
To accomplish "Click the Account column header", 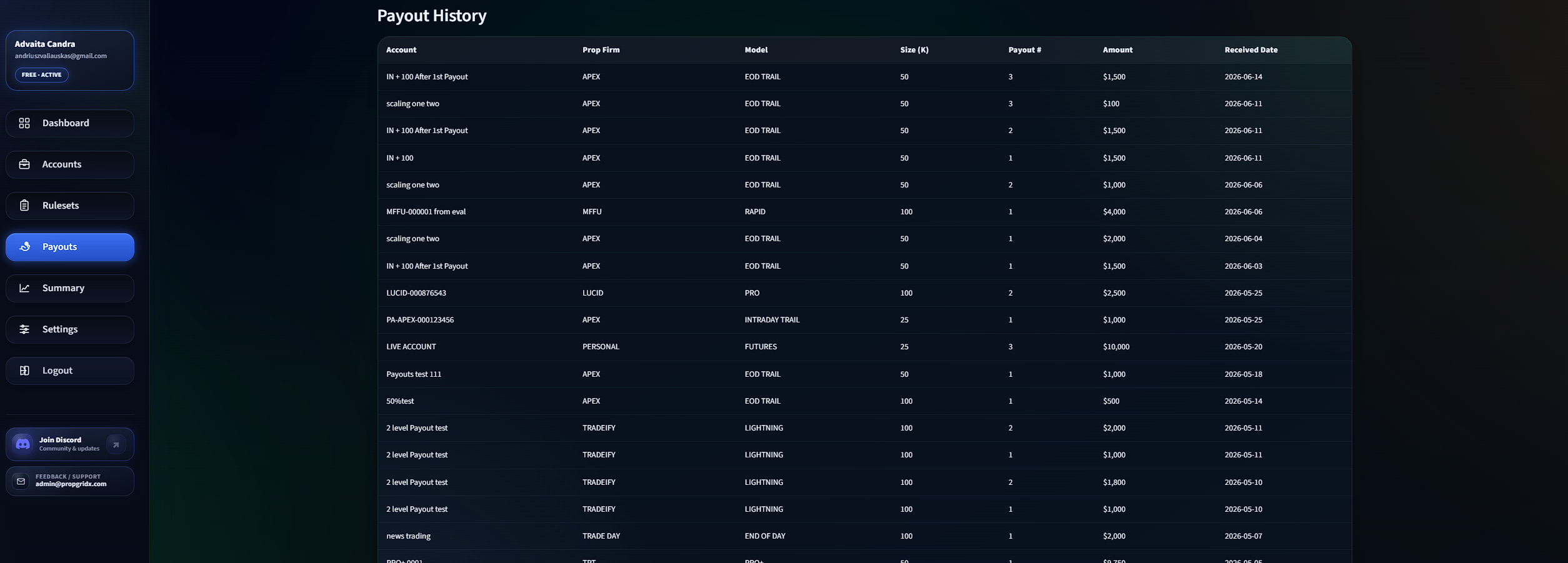I will point(401,50).
